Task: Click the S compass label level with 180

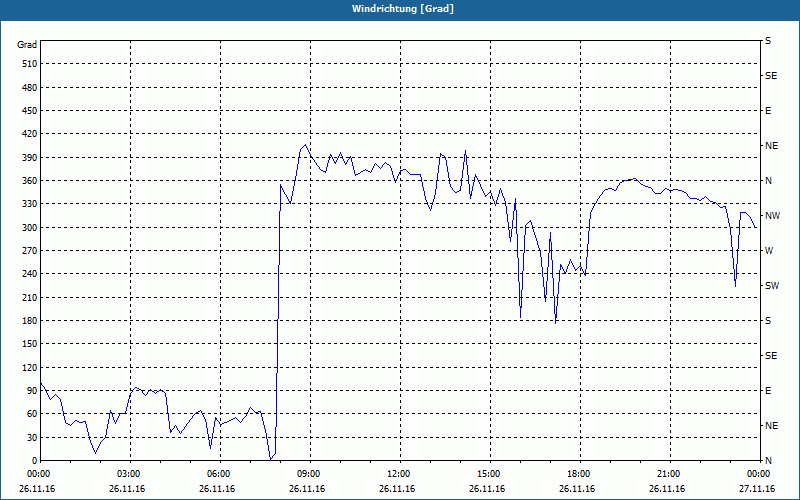Action: 768,321
